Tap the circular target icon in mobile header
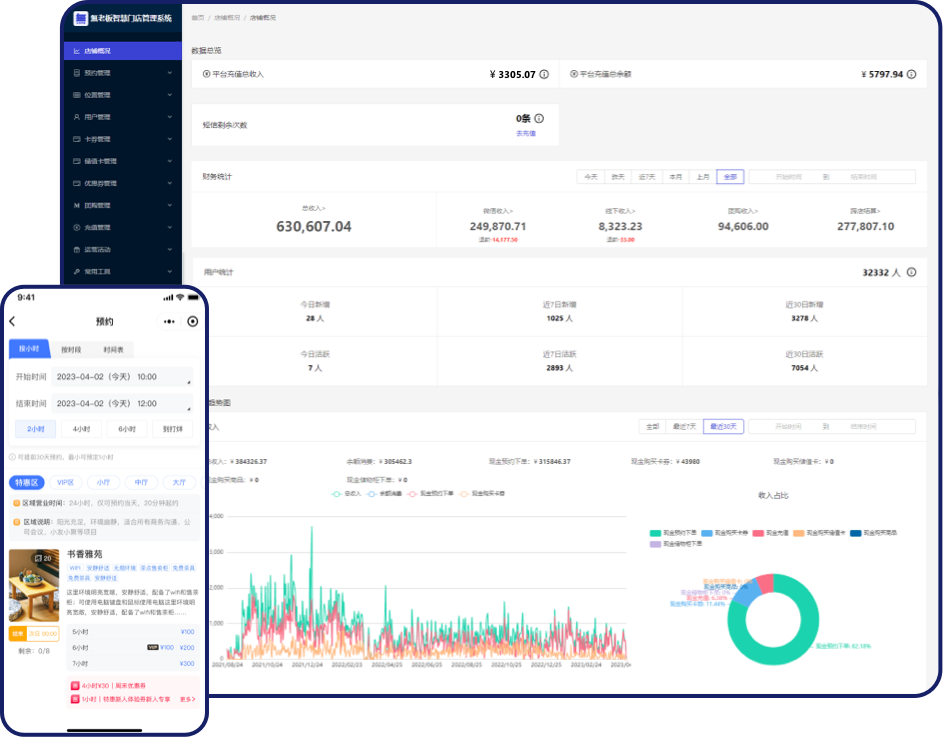Screen dimensions: 944x738 point(193,321)
